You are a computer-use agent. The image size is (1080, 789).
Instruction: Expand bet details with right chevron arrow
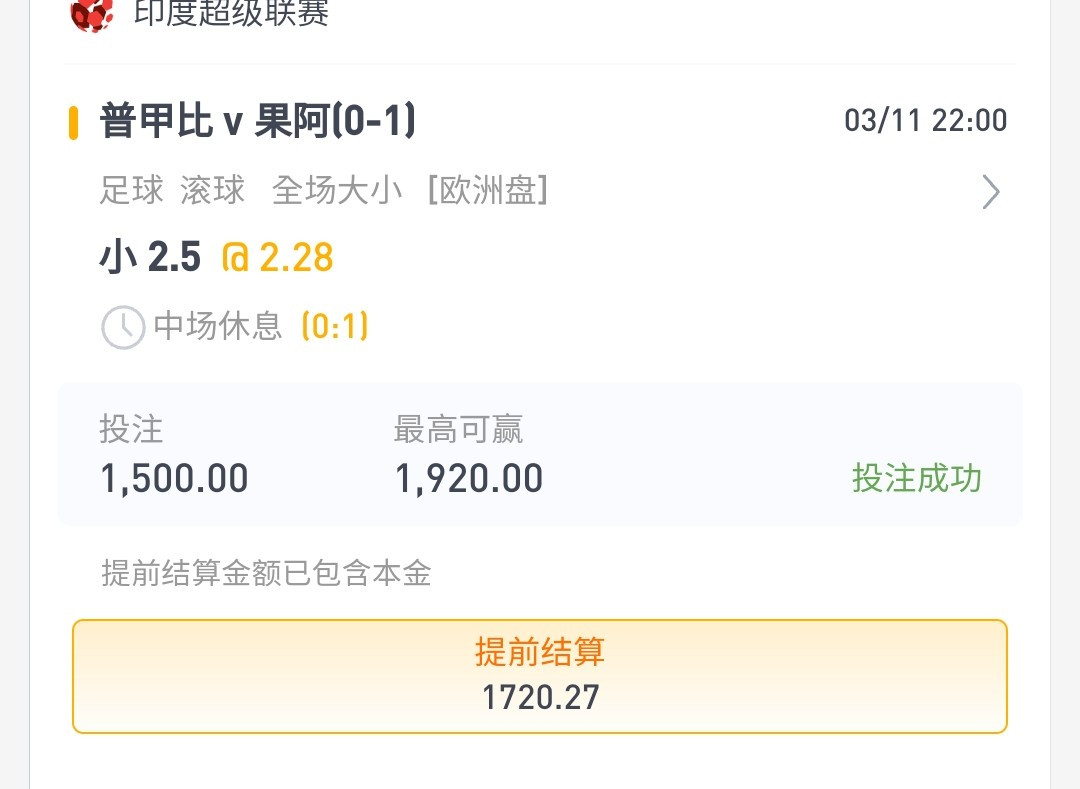tap(990, 191)
